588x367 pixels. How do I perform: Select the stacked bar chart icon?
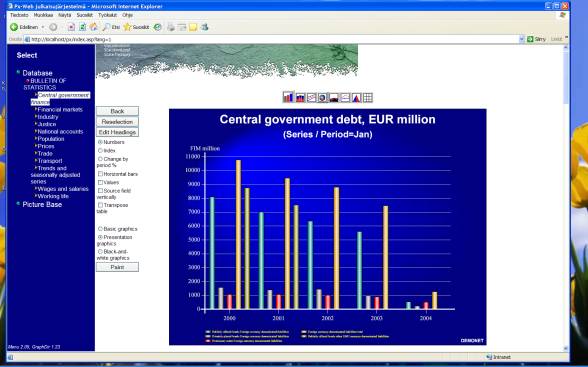coord(300,98)
